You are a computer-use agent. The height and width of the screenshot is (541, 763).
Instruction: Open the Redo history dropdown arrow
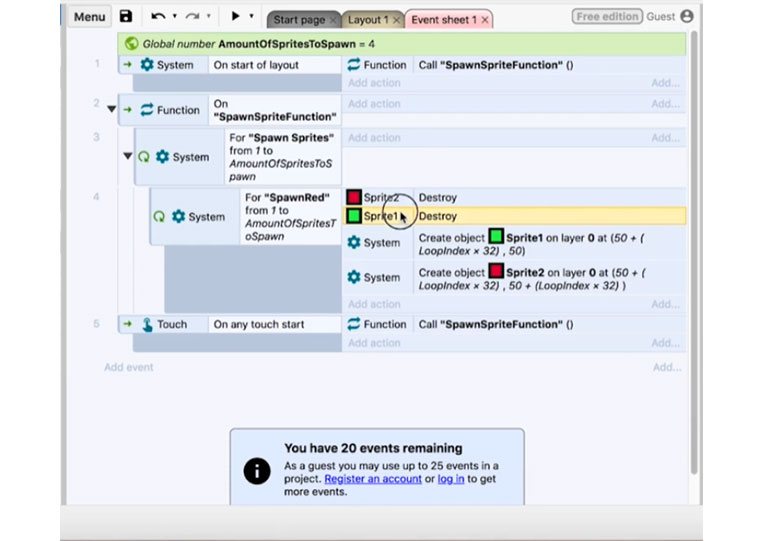tap(208, 17)
